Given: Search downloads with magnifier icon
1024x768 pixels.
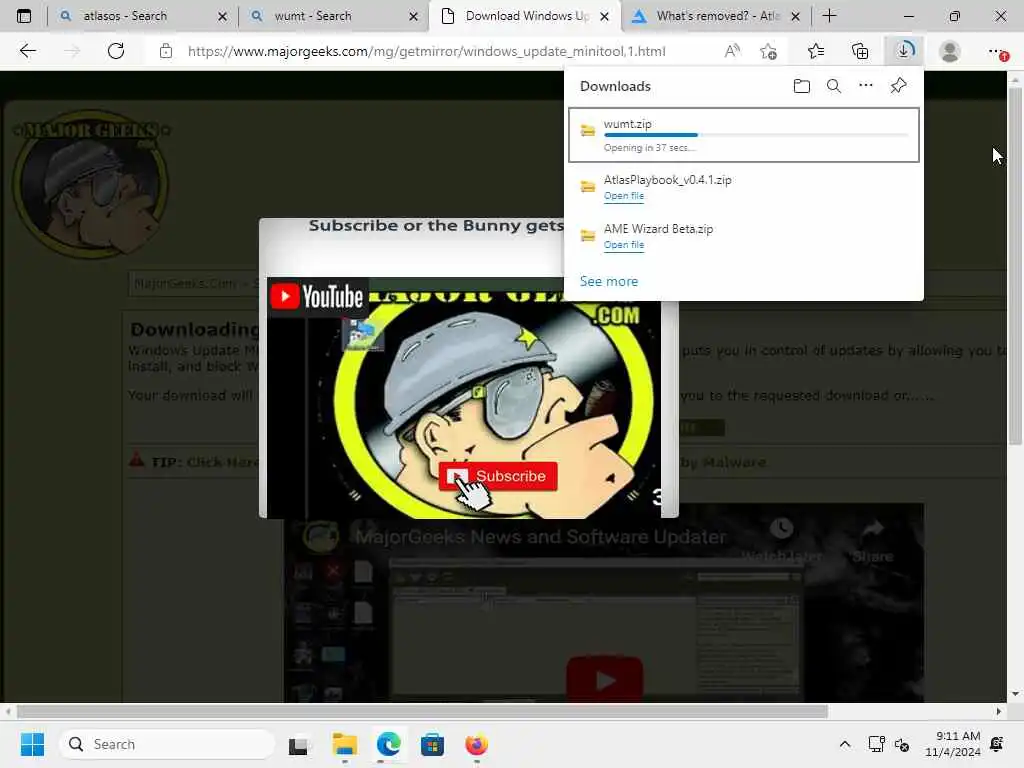Looking at the screenshot, I should [833, 86].
